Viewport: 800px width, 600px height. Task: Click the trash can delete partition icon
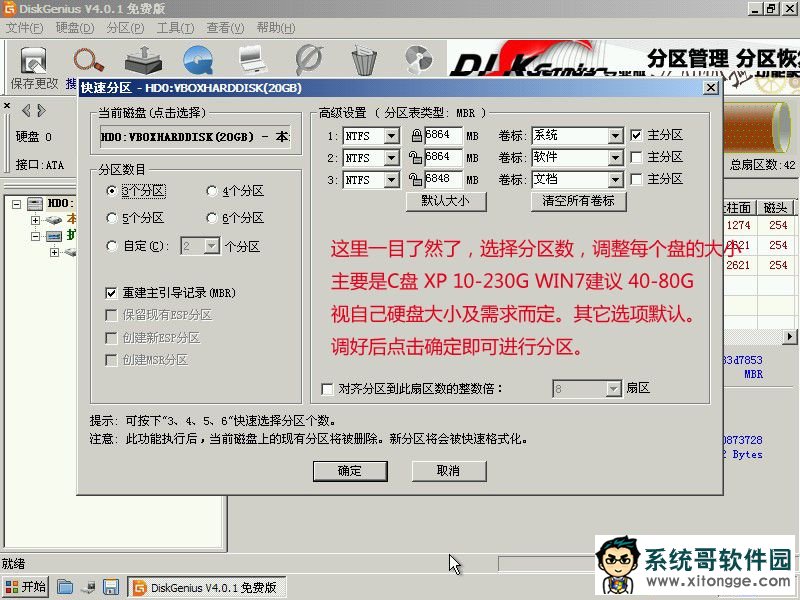coord(364,60)
